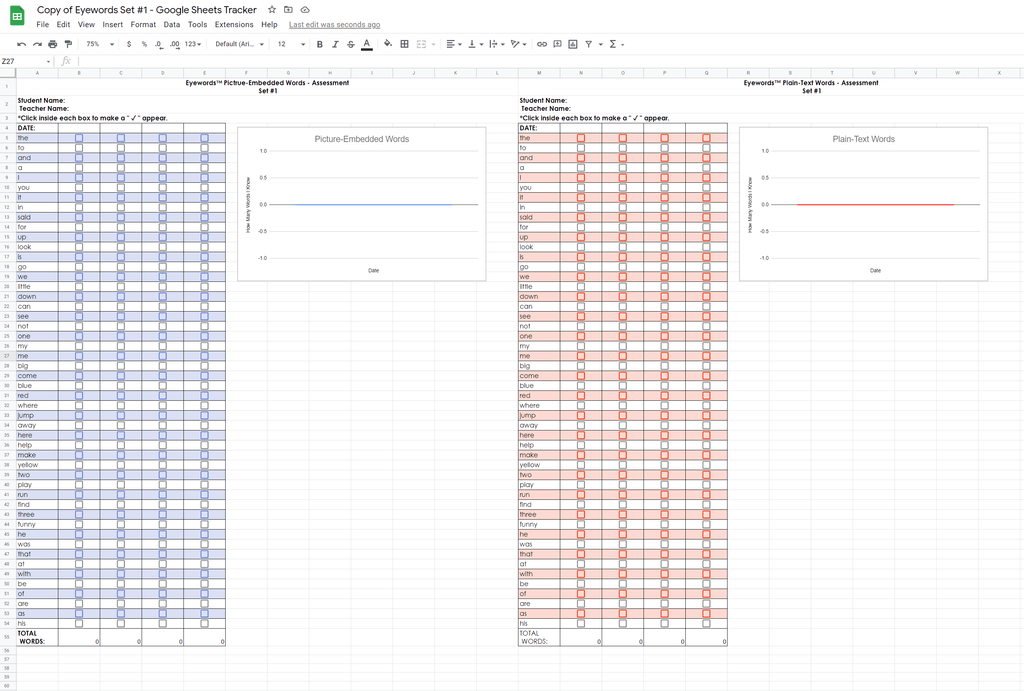Open the functions sigma button

pyautogui.click(x=613, y=44)
